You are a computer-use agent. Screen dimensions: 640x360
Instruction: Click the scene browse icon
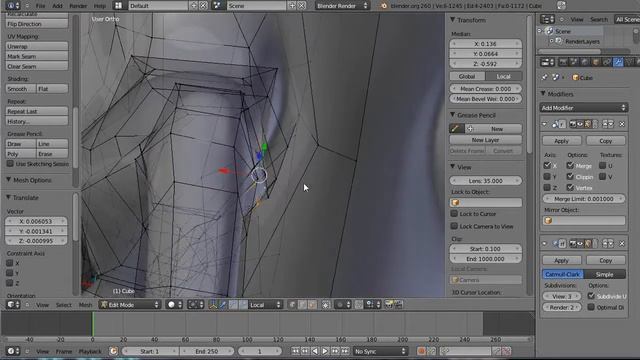[x=218, y=6]
